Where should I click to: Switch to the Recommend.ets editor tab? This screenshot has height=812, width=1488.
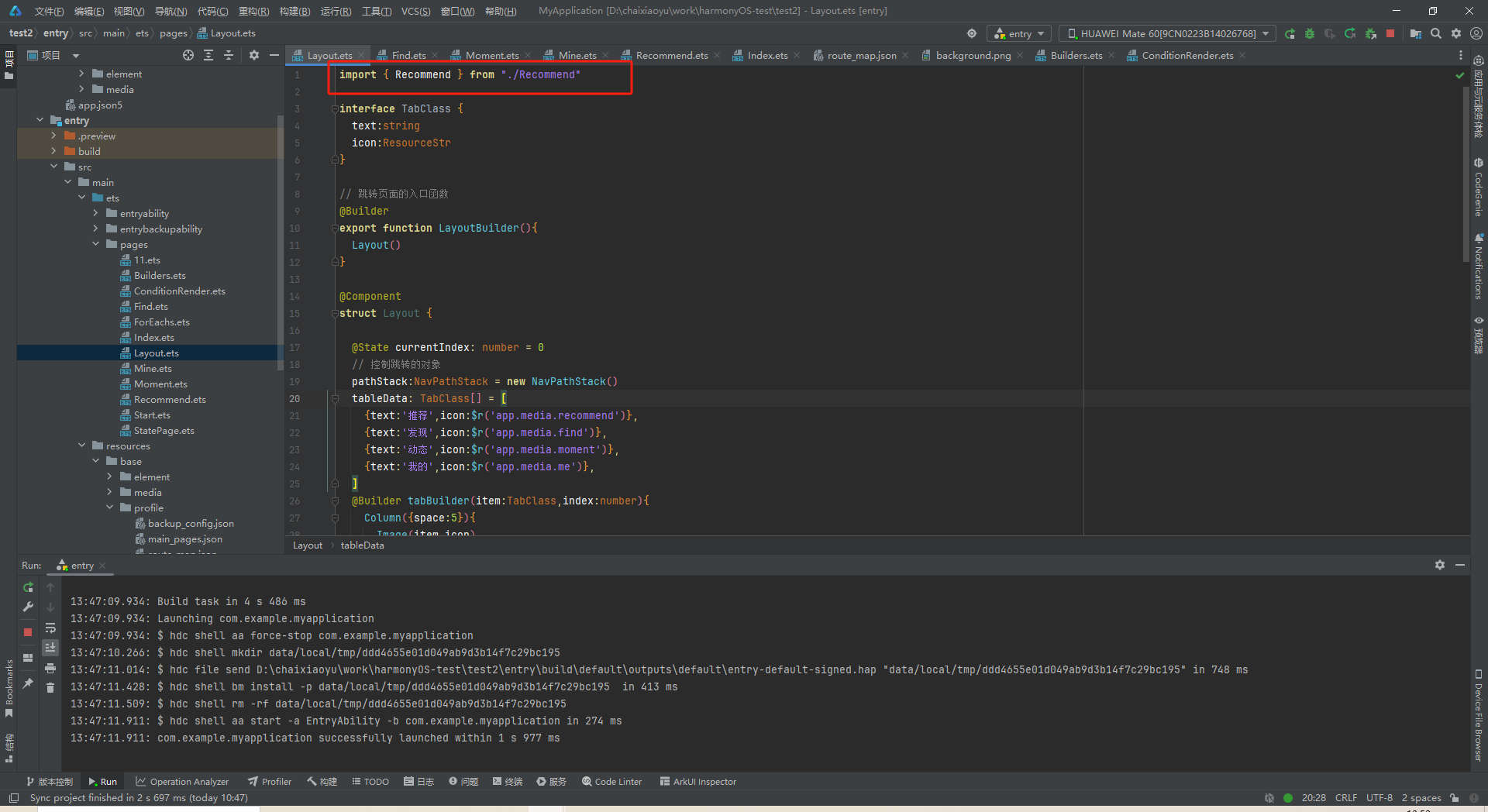[671, 55]
